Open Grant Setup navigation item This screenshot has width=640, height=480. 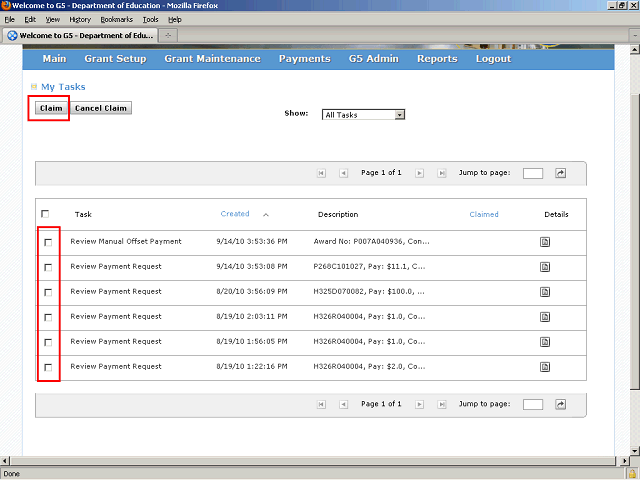coord(116,59)
